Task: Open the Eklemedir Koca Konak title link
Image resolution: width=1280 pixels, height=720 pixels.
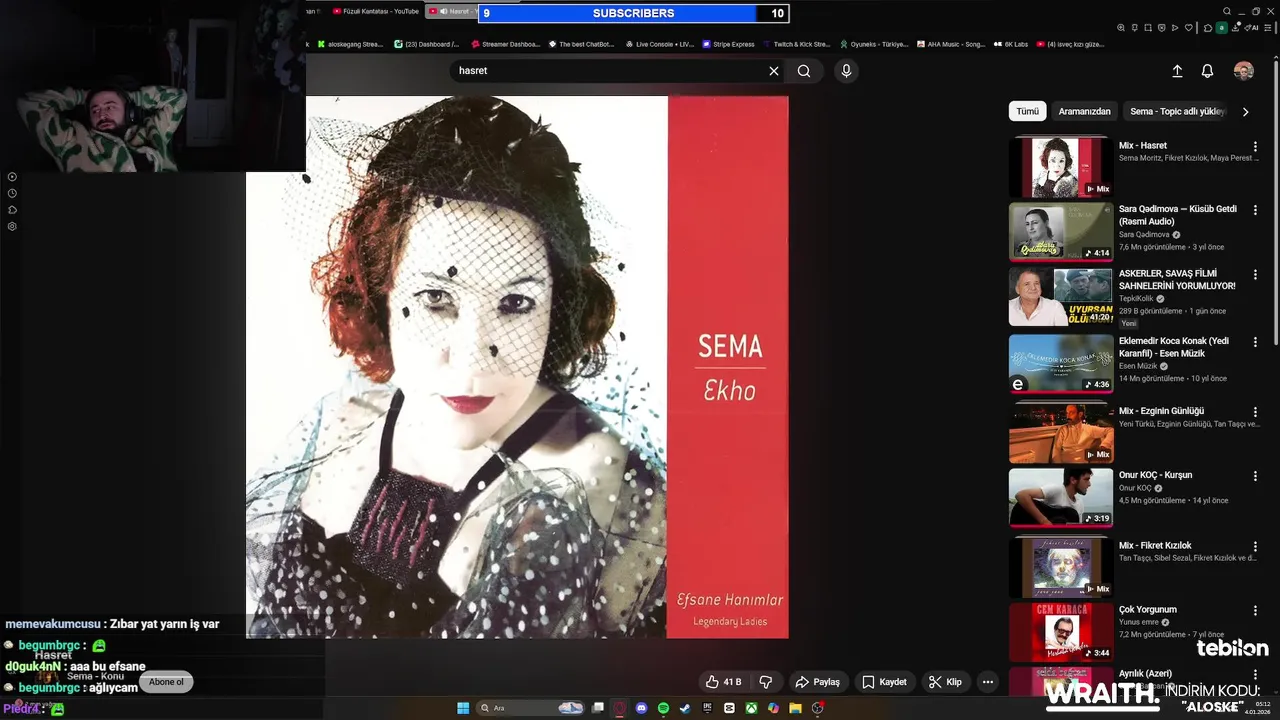Action: (x=1174, y=347)
